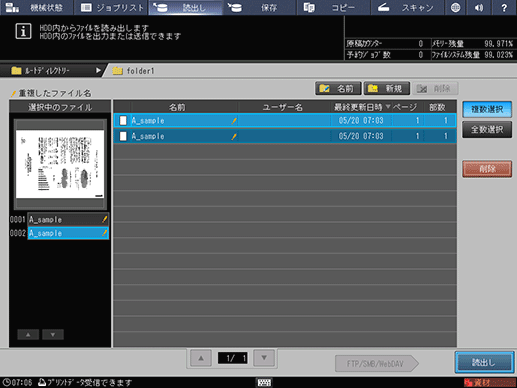The height and width of the screenshot is (388, 517).
Task: Click the page indicator 1/1 field
Action: tap(232, 358)
